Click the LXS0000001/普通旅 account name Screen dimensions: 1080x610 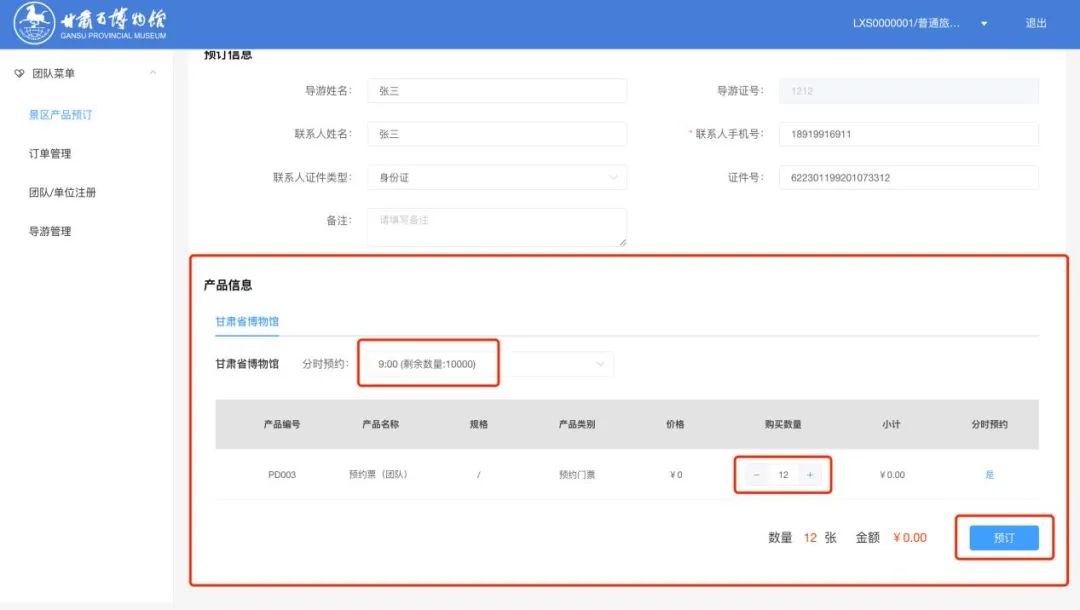coord(906,23)
